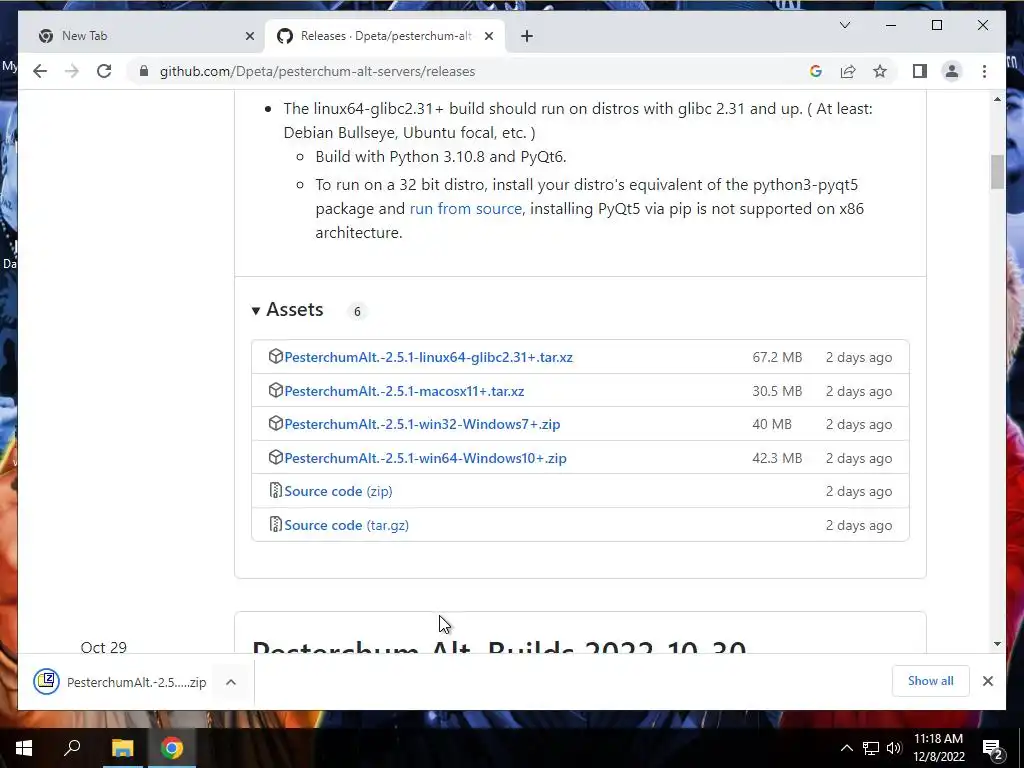The width and height of the screenshot is (1024, 768).
Task: Download Source code (zip)
Action: tap(338, 491)
